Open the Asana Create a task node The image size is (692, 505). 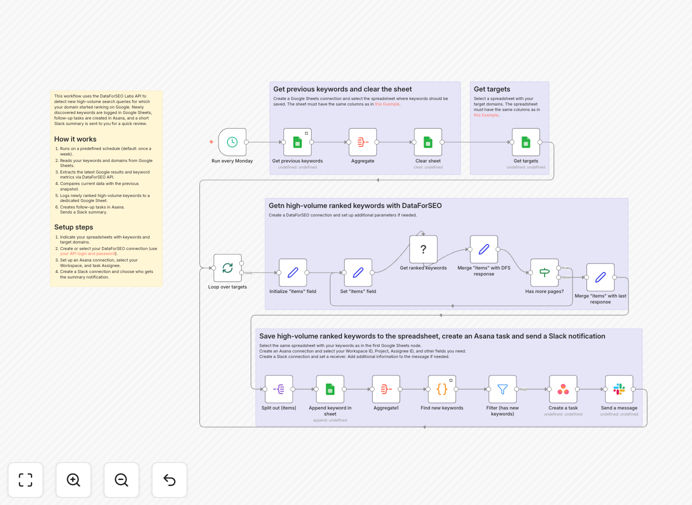(563, 389)
